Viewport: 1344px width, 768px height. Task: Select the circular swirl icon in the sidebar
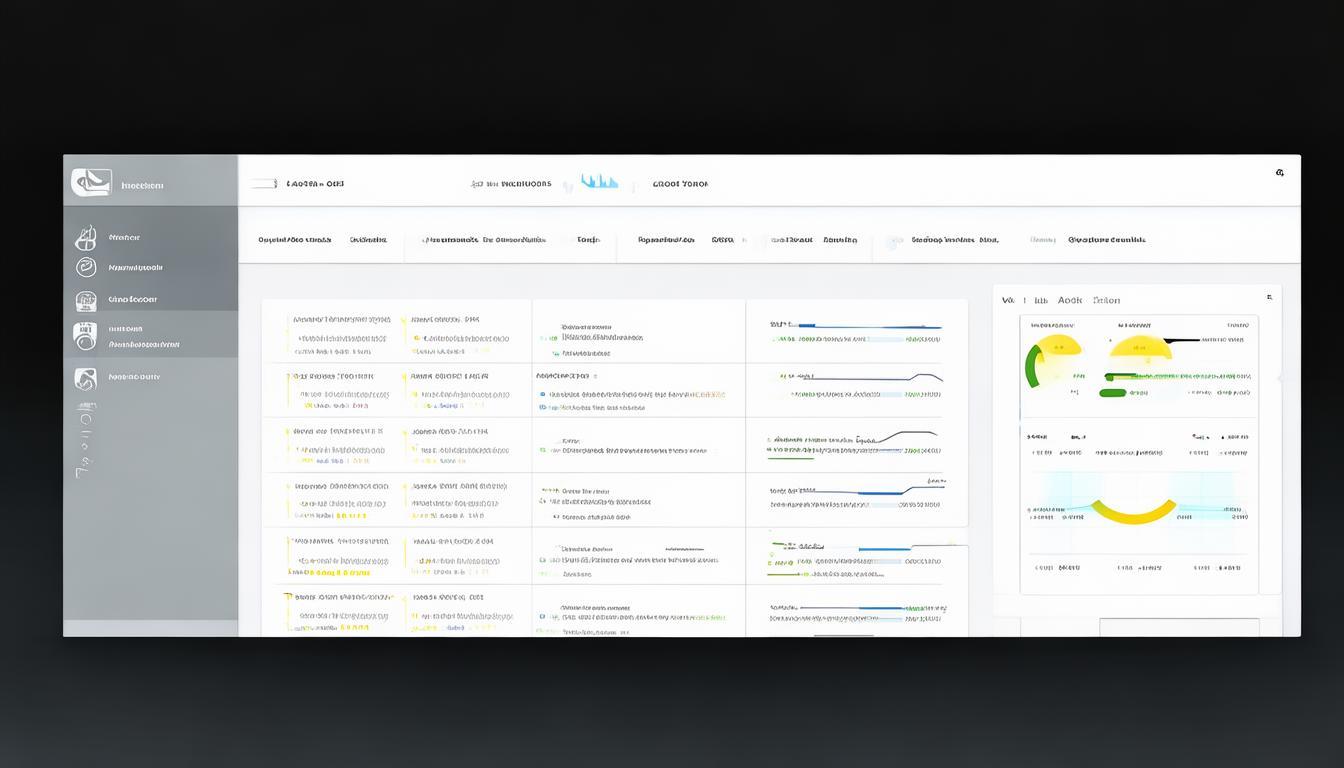(87, 267)
